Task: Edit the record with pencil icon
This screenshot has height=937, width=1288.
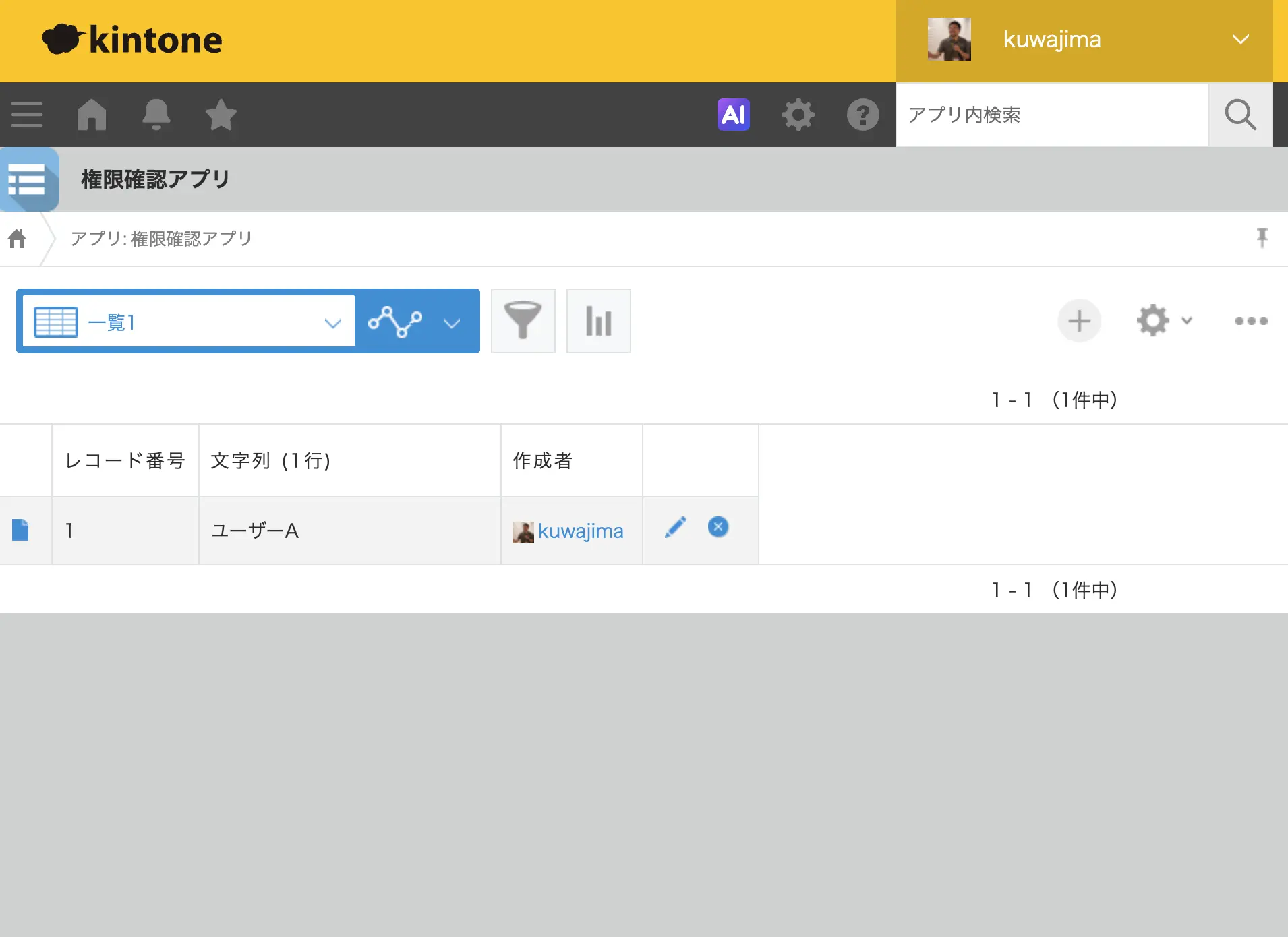Action: (675, 527)
